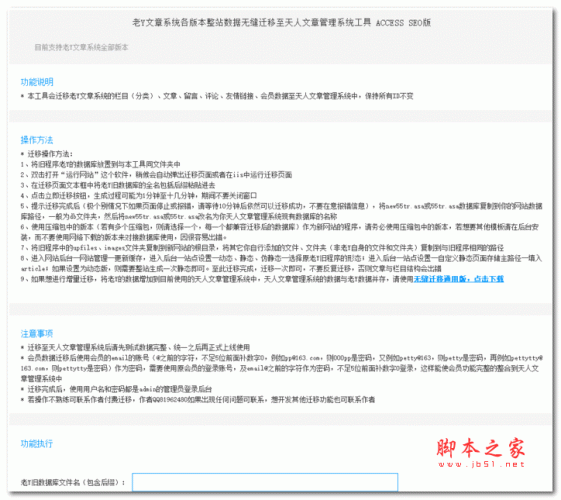Click the 功能执行 section heading
The width and height of the screenshot is (561, 500).
pyautogui.click(x=37, y=444)
